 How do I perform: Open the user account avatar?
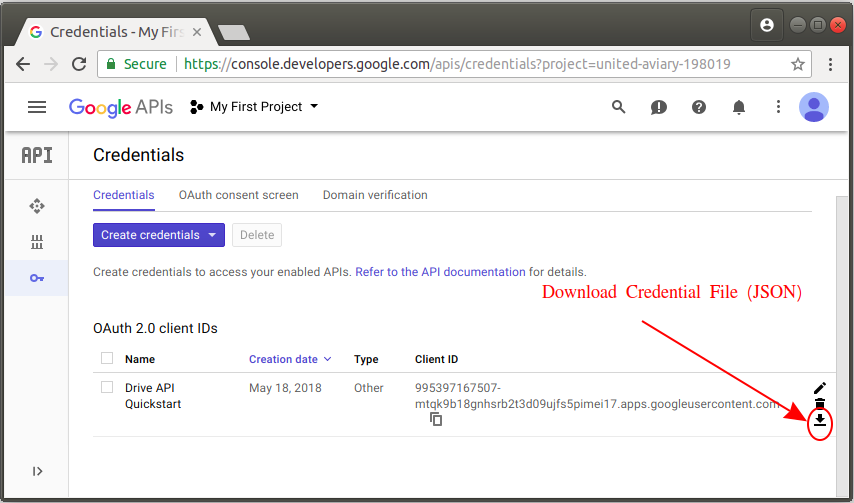814,107
